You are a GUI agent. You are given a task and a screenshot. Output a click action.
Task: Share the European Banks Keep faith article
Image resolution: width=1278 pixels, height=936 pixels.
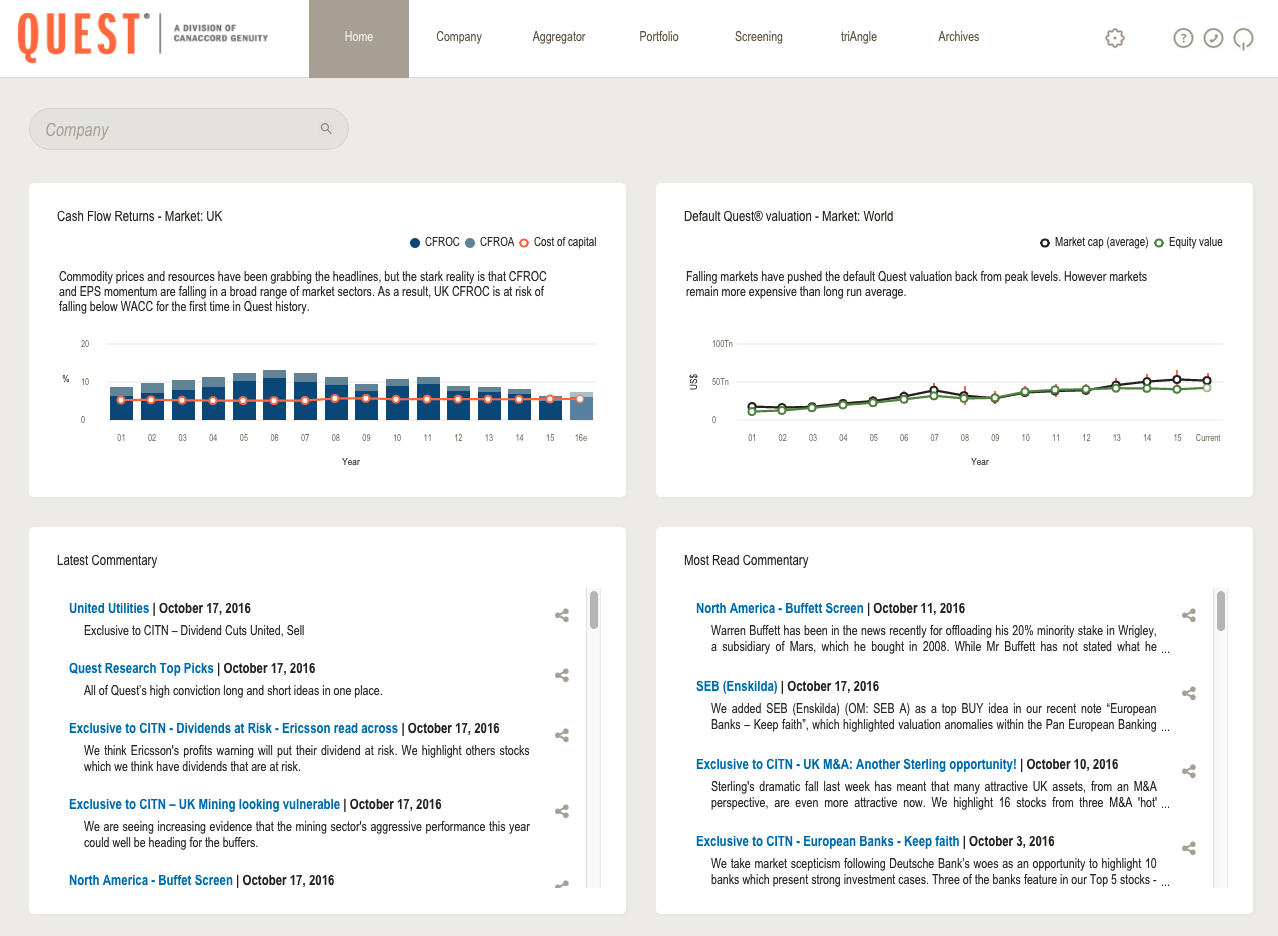coord(1189,849)
